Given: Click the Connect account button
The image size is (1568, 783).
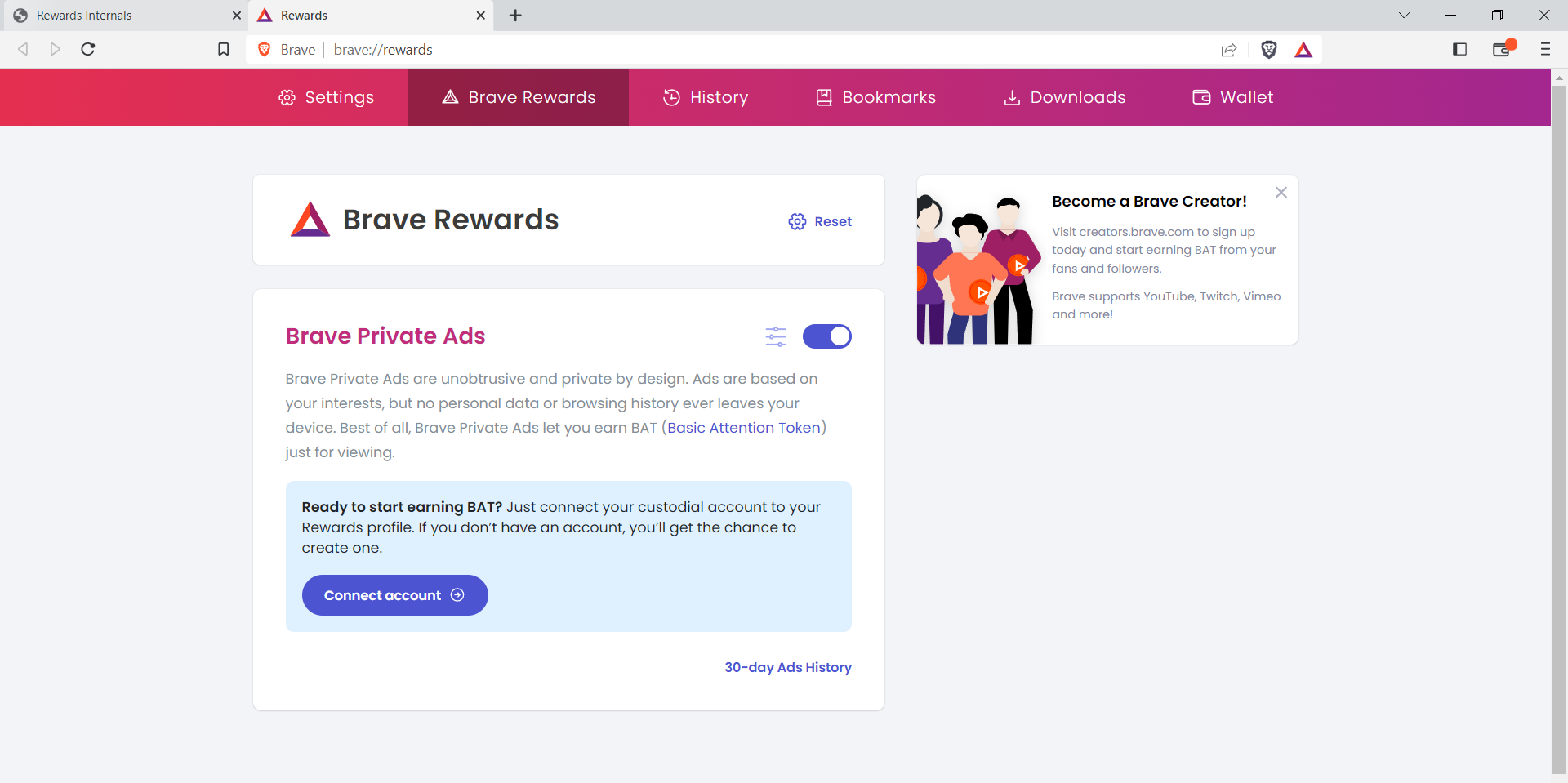Looking at the screenshot, I should pyautogui.click(x=395, y=595).
